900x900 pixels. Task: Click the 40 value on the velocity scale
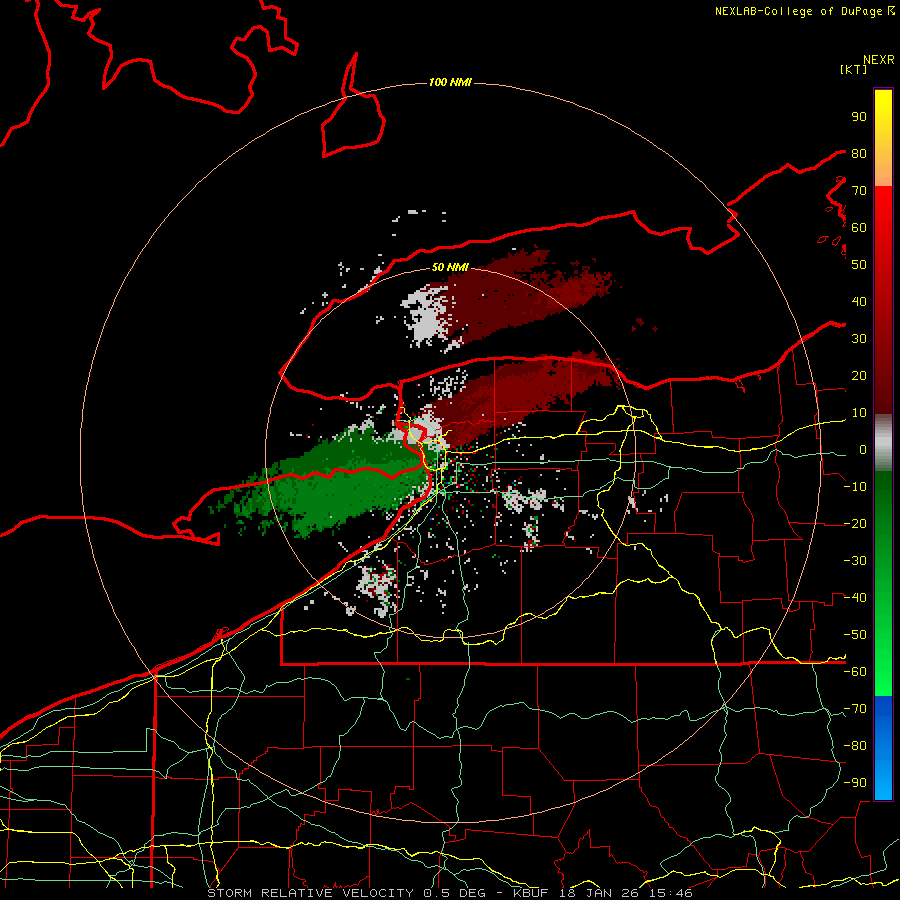click(859, 302)
